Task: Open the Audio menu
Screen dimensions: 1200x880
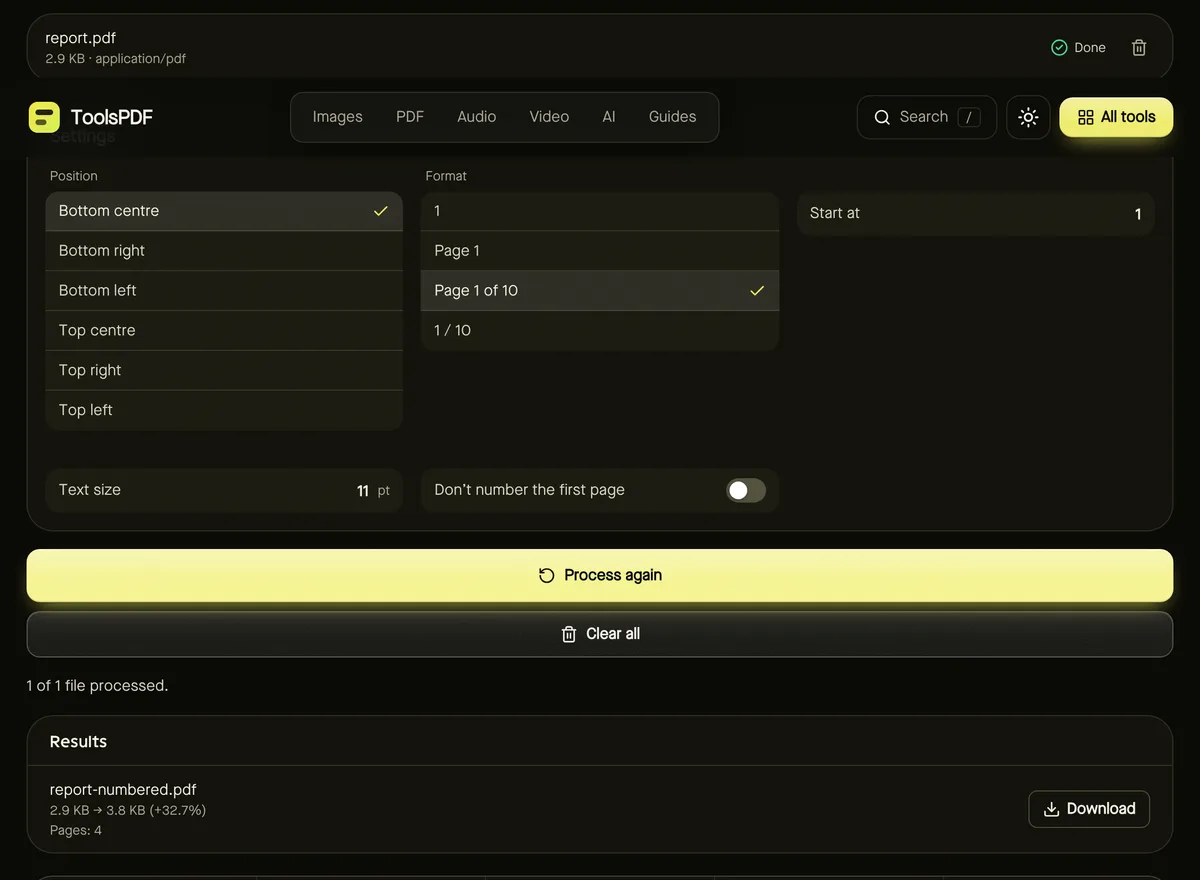Action: pos(477,117)
